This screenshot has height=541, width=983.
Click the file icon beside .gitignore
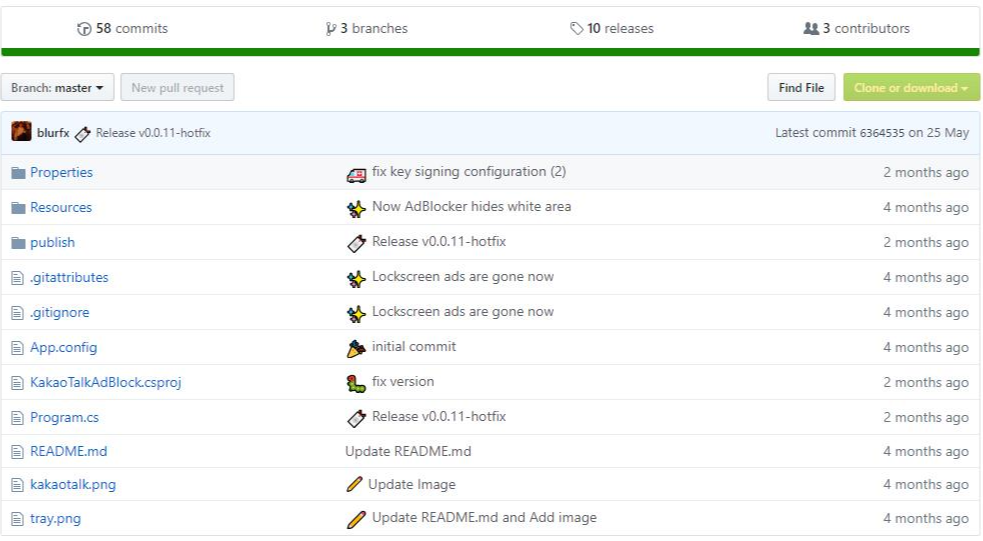18,313
